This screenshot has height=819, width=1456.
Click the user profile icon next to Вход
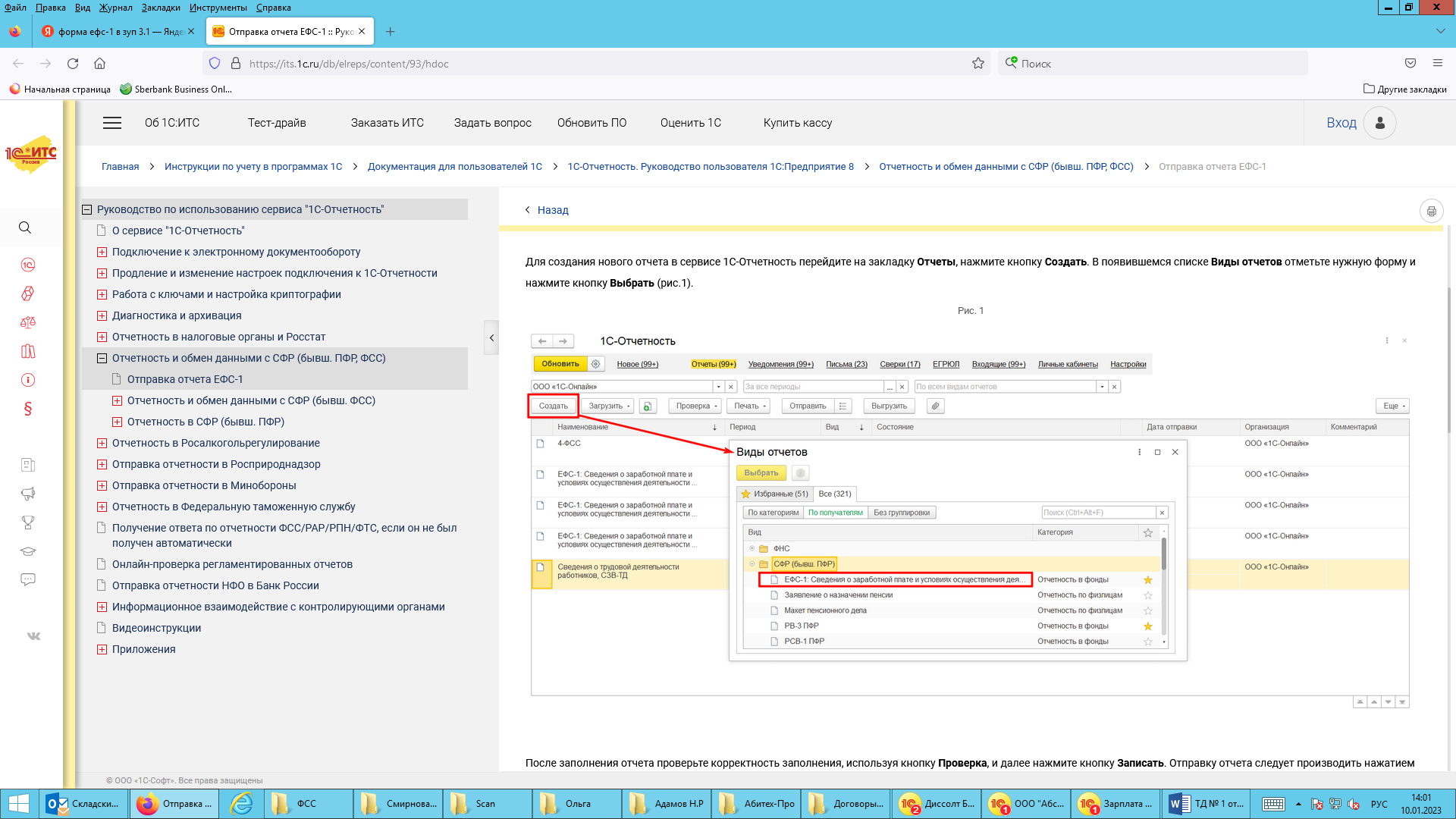coord(1380,123)
